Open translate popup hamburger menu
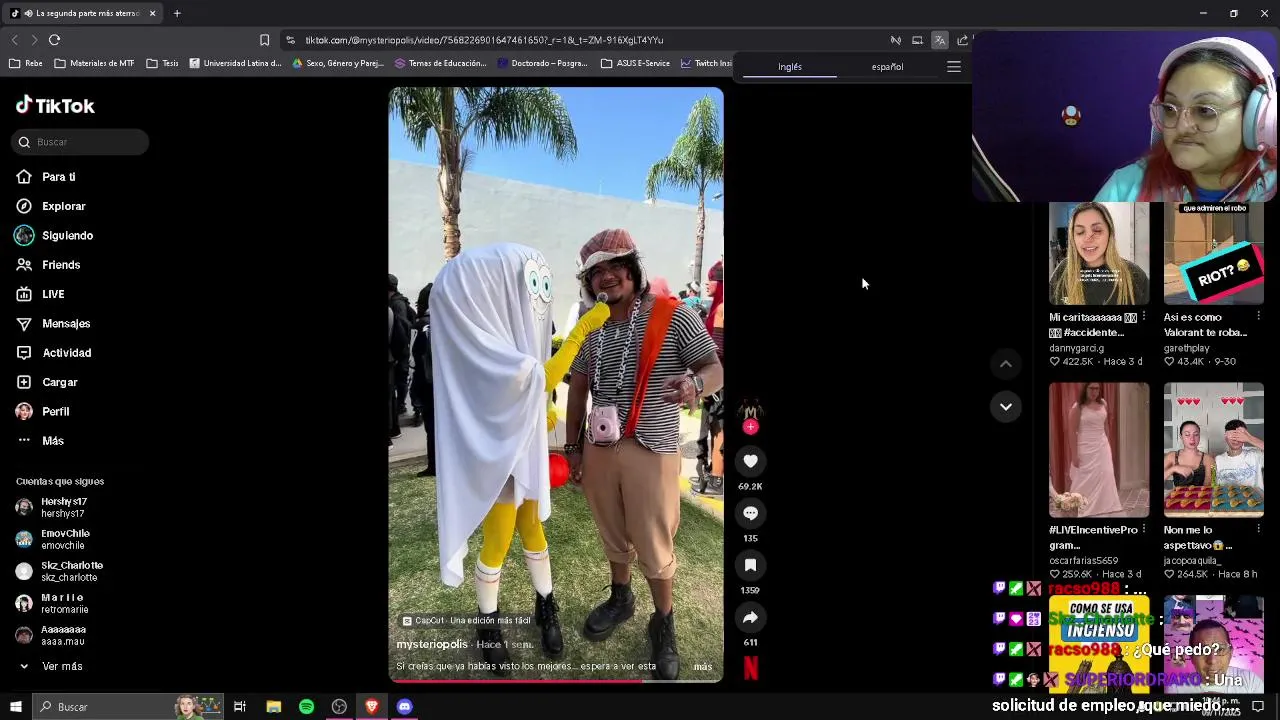This screenshot has height=720, width=1280. (954, 67)
